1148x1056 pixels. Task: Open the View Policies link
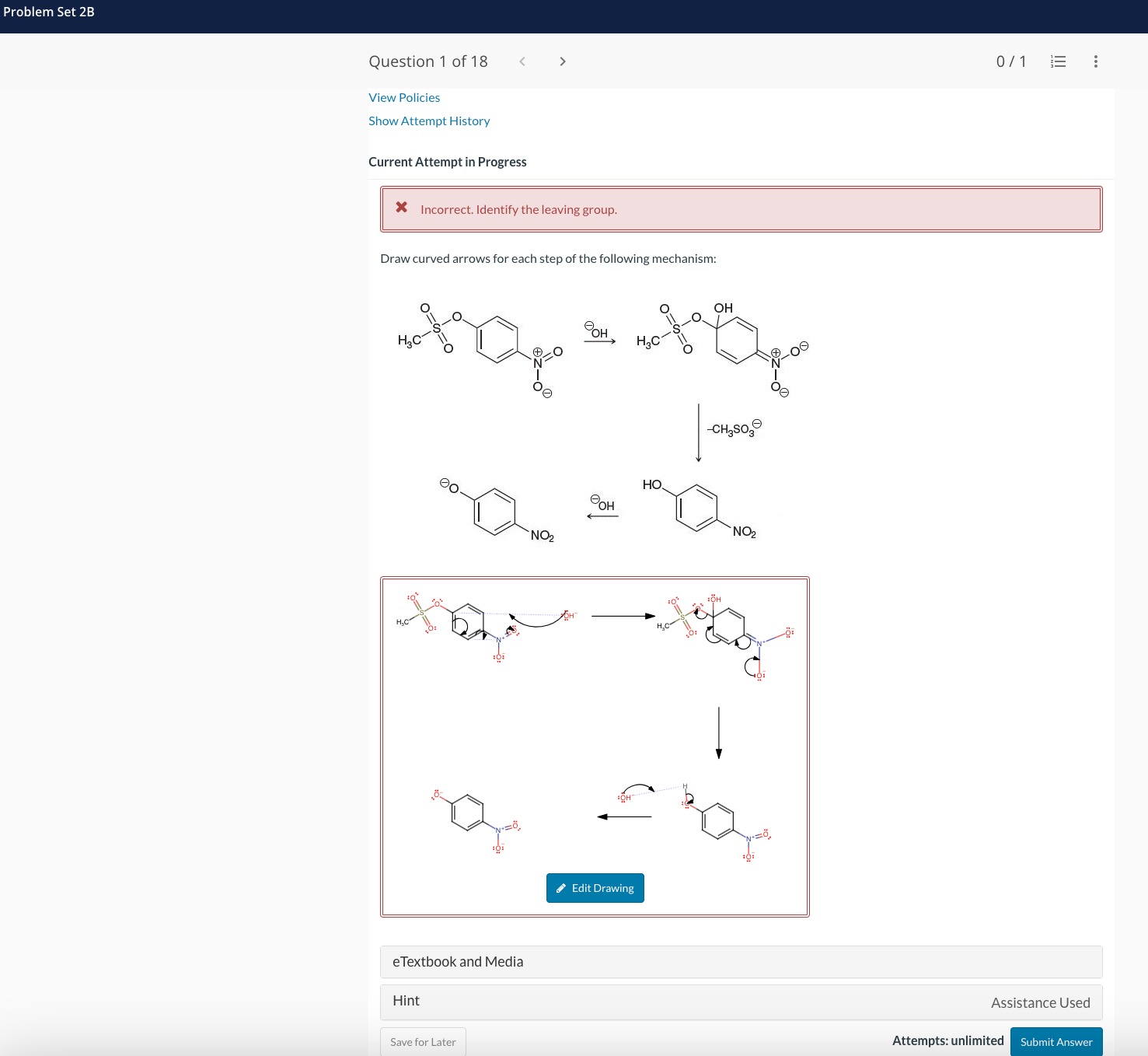point(403,97)
